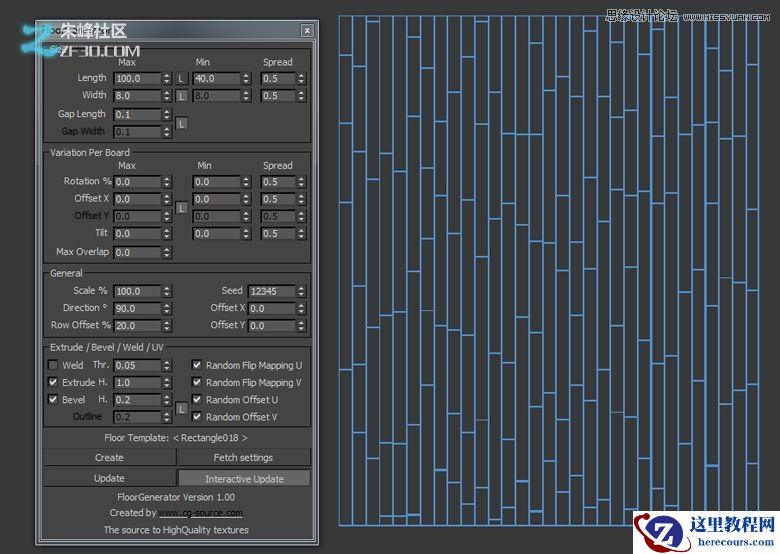The height and width of the screenshot is (554, 780).
Task: Toggle the Width L lock button
Action: (182, 96)
